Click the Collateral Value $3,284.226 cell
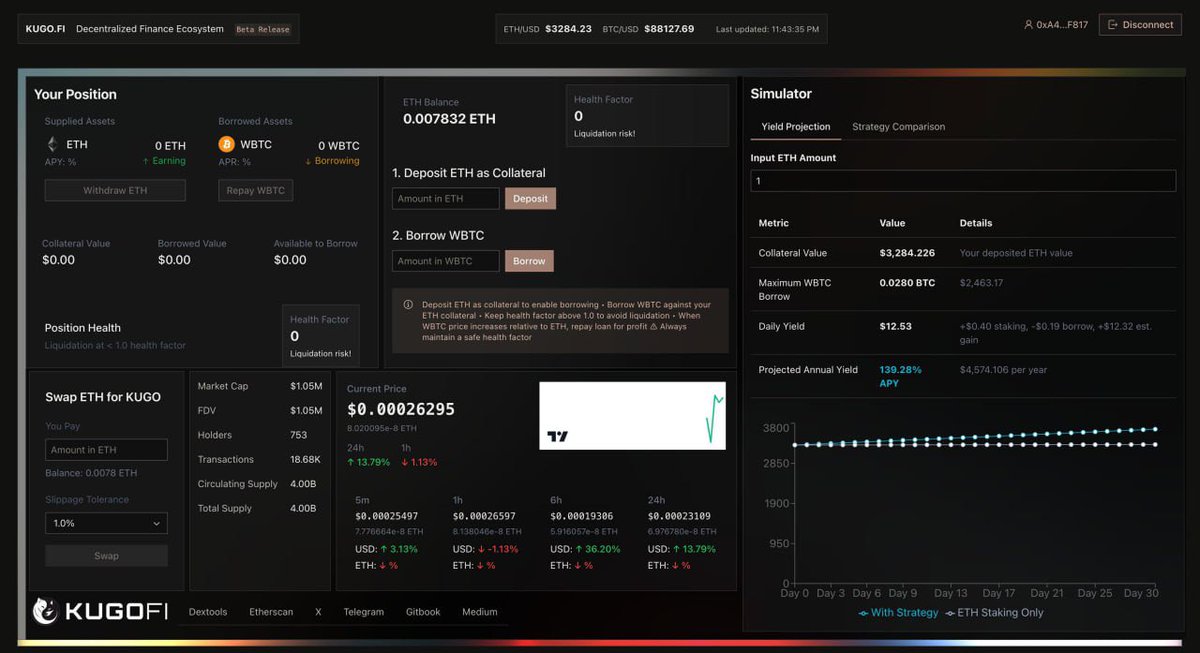This screenshot has width=1200, height=653. point(907,253)
